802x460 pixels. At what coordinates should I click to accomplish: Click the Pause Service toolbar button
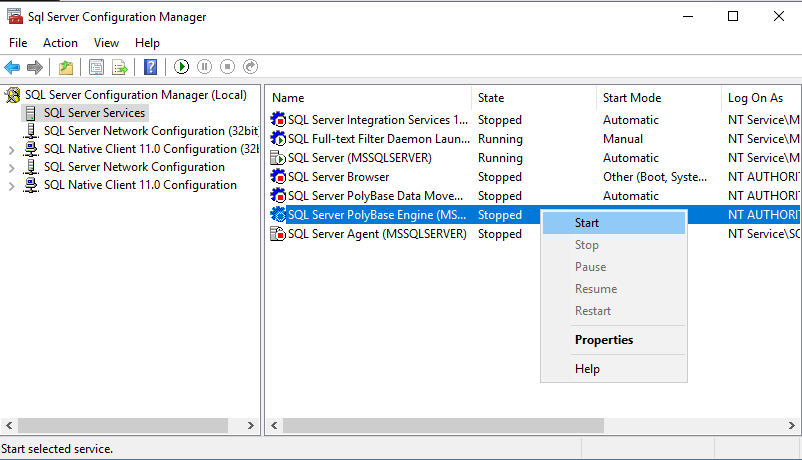[x=204, y=67]
